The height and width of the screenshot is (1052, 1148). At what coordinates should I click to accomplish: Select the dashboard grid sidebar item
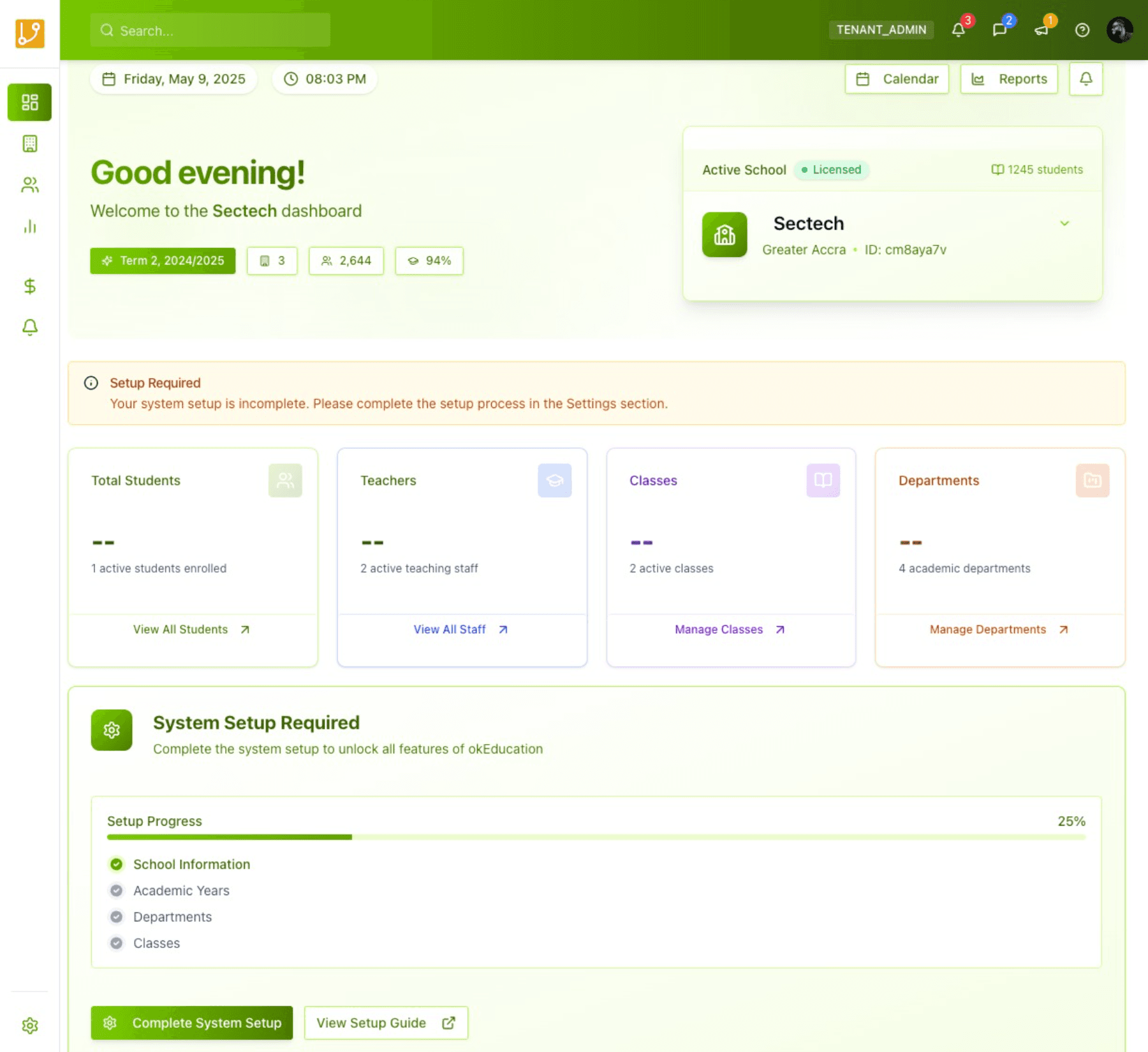tap(29, 102)
